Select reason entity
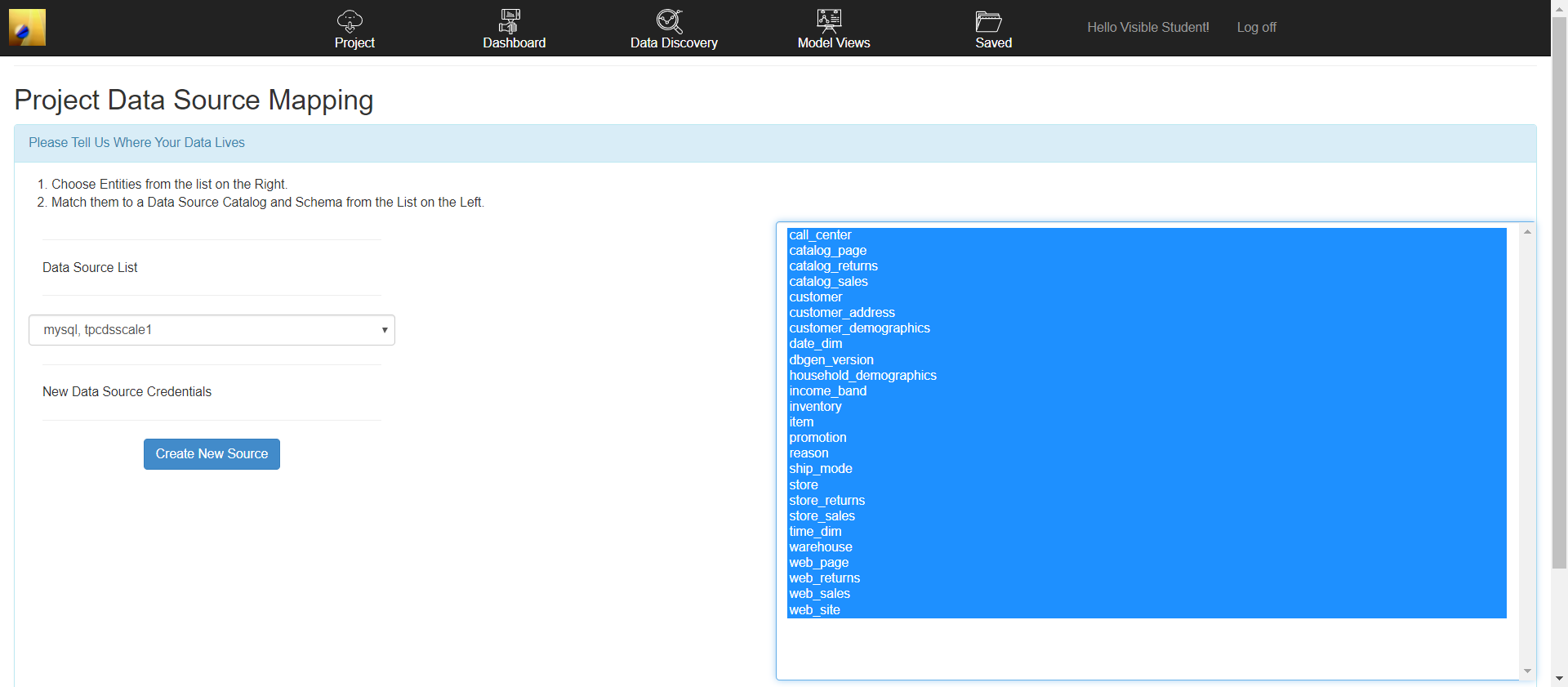The width and height of the screenshot is (1568, 687). 1147,453
